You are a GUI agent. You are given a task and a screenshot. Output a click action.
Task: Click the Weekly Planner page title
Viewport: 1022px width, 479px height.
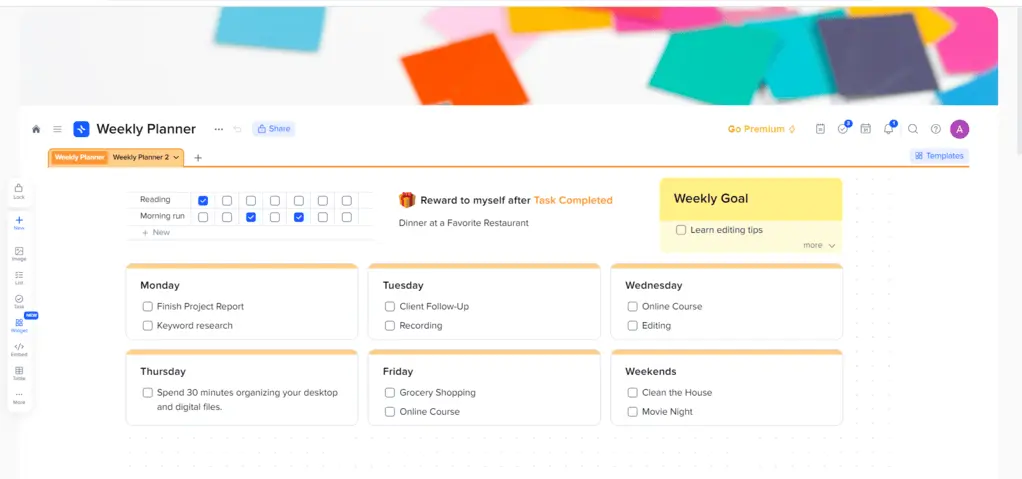tap(146, 129)
